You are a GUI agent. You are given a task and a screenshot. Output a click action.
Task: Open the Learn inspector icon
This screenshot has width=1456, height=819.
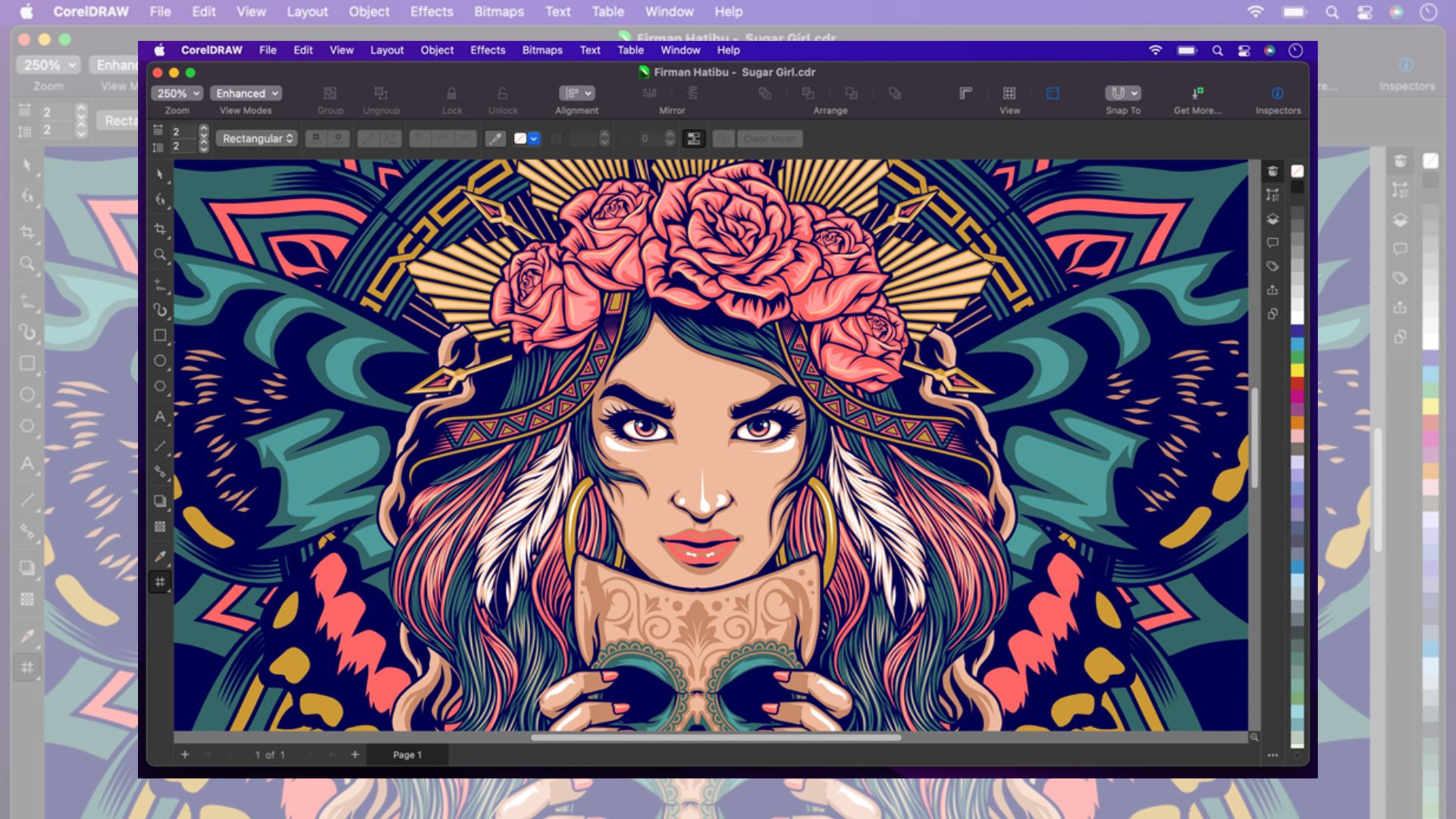[x=1272, y=171]
